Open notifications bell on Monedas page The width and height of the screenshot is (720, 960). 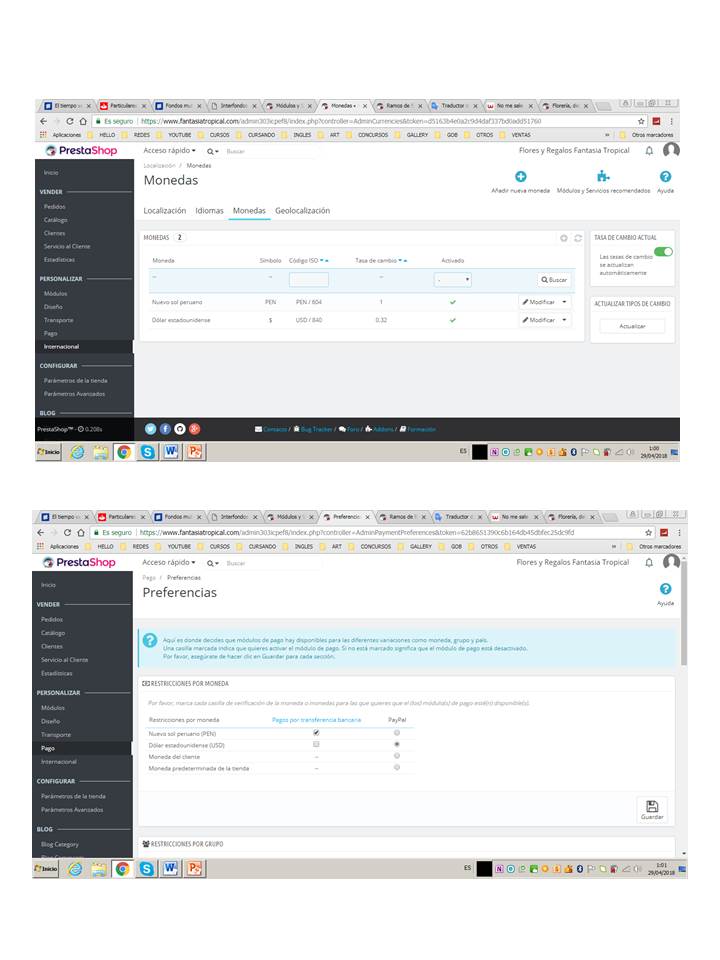pos(649,151)
